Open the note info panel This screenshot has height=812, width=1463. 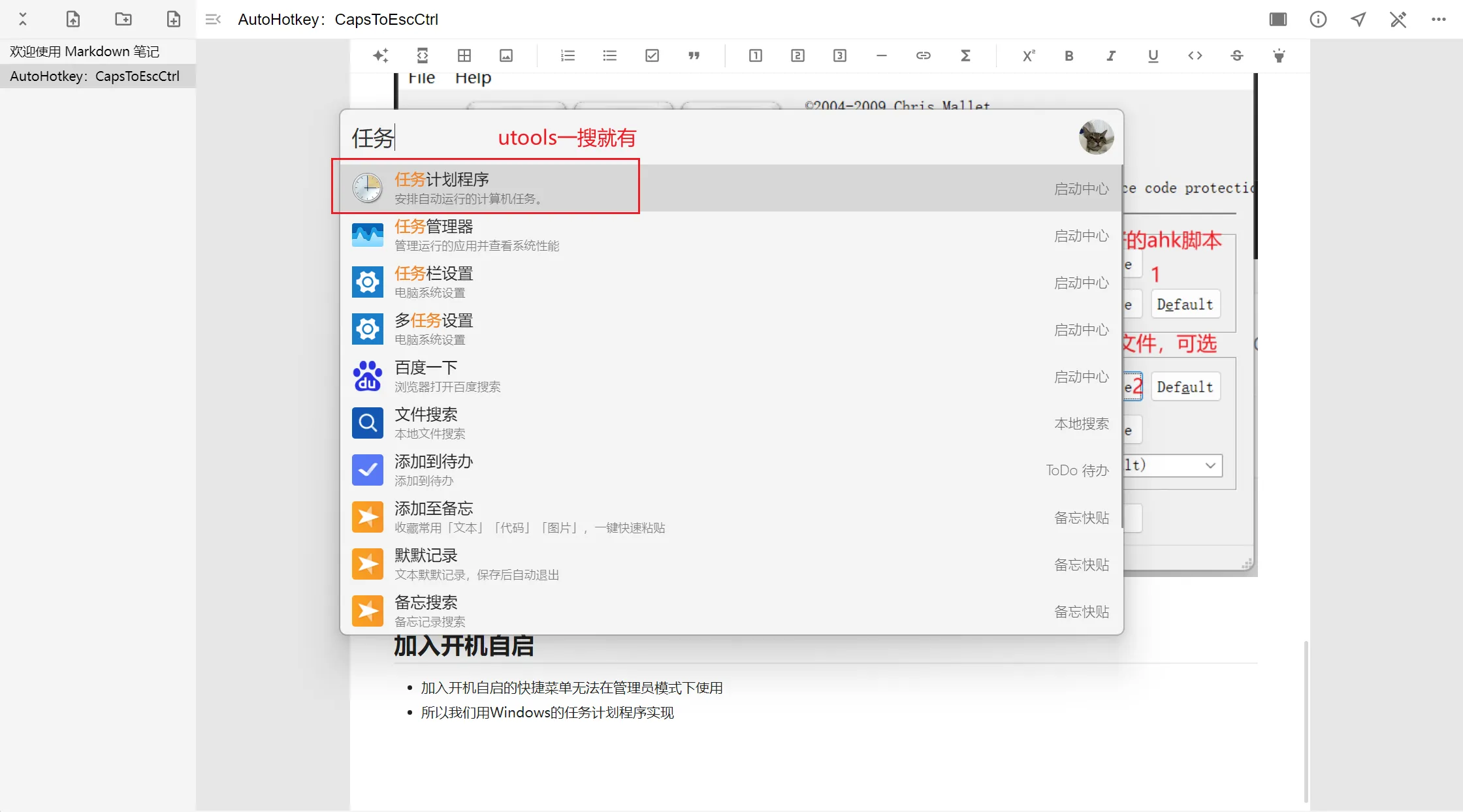(1318, 19)
